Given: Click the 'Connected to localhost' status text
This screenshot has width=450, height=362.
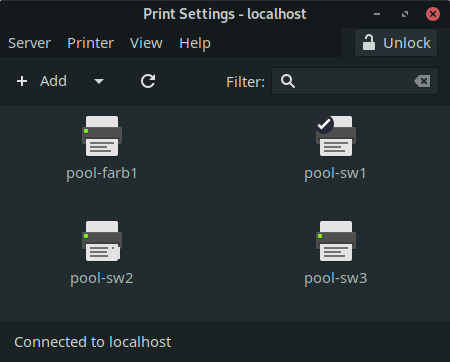Looking at the screenshot, I should click(x=93, y=342).
